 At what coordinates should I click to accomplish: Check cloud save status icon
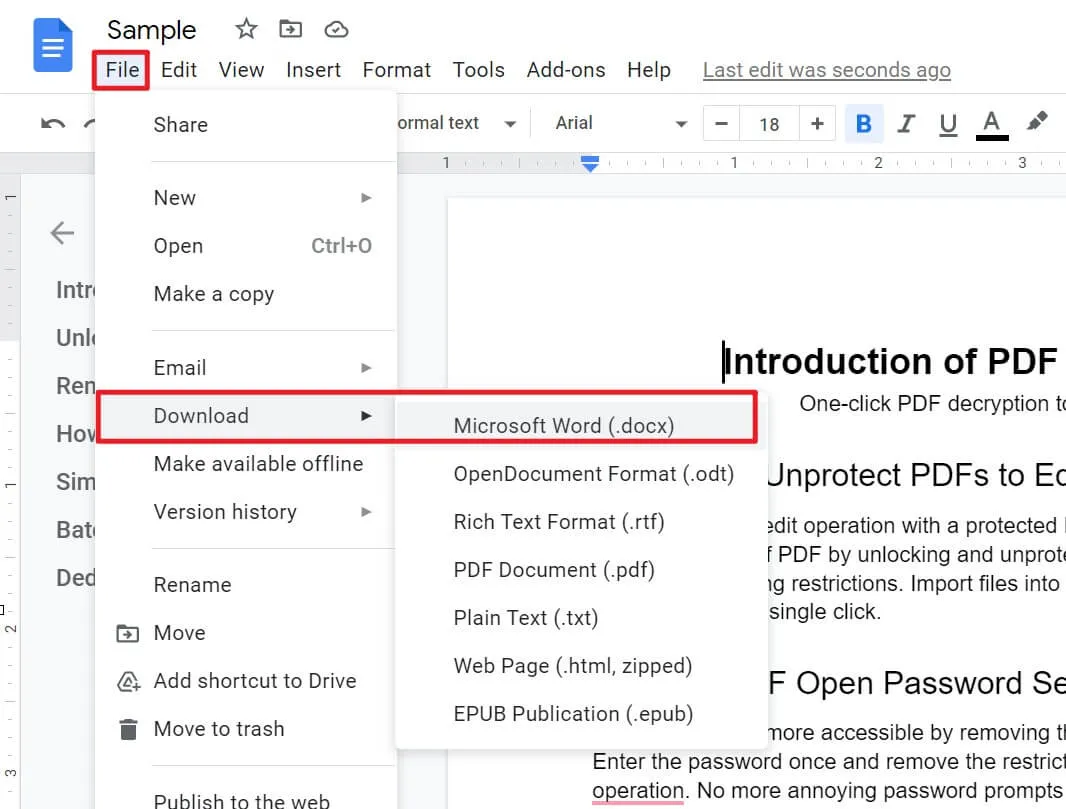336,29
